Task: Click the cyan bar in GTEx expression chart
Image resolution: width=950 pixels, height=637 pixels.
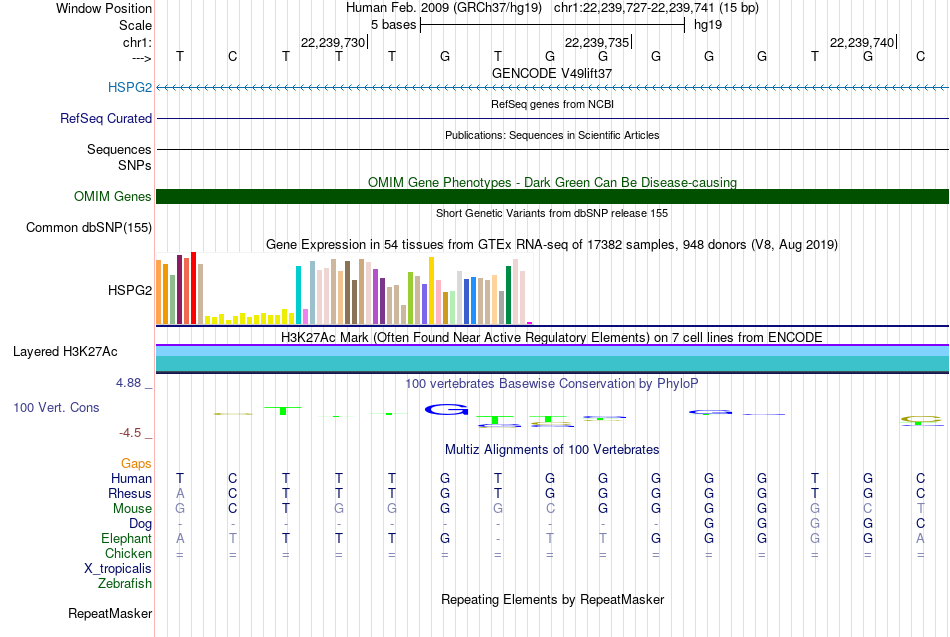Action: point(299,295)
